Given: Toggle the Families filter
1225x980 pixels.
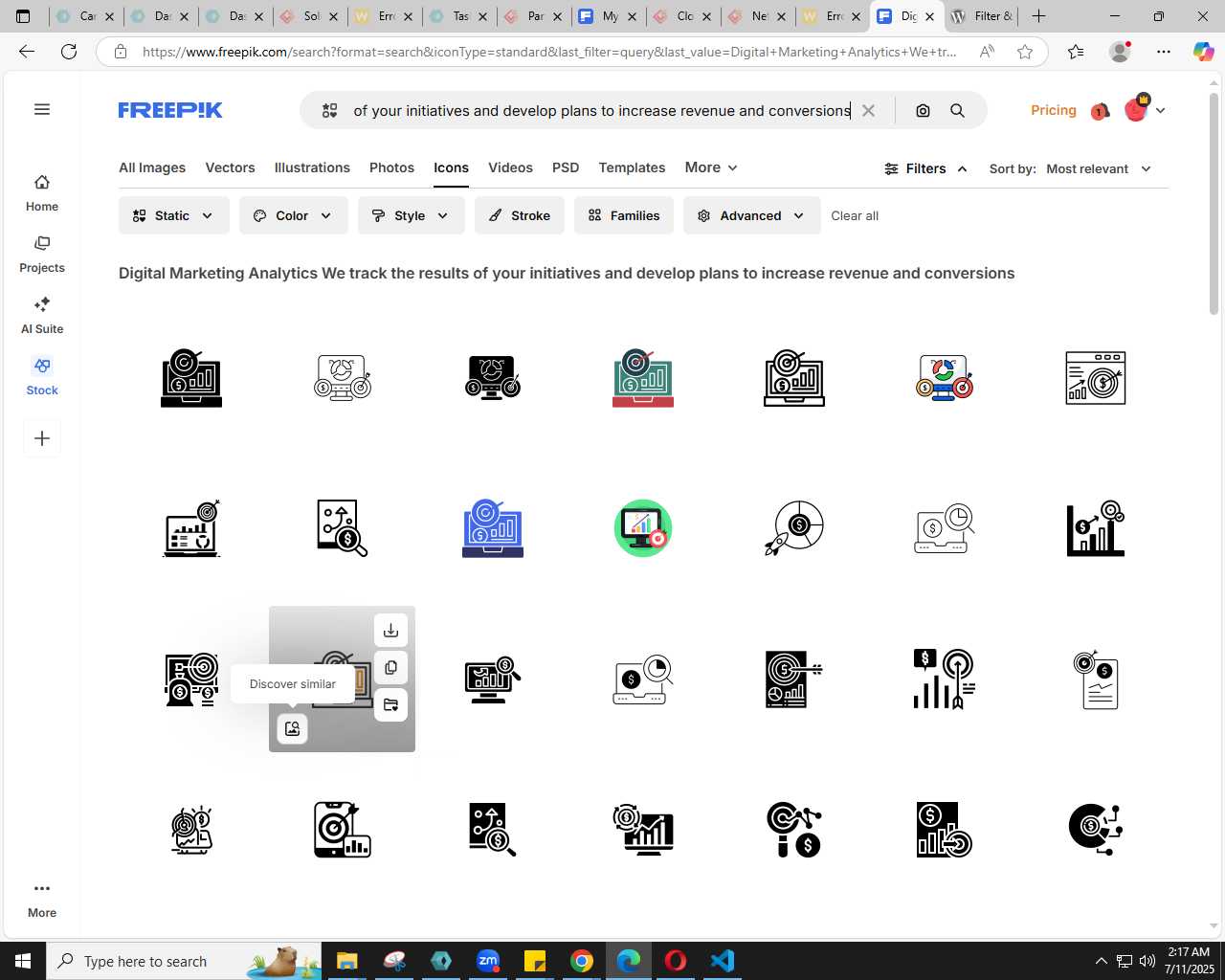Looking at the screenshot, I should pos(624,215).
